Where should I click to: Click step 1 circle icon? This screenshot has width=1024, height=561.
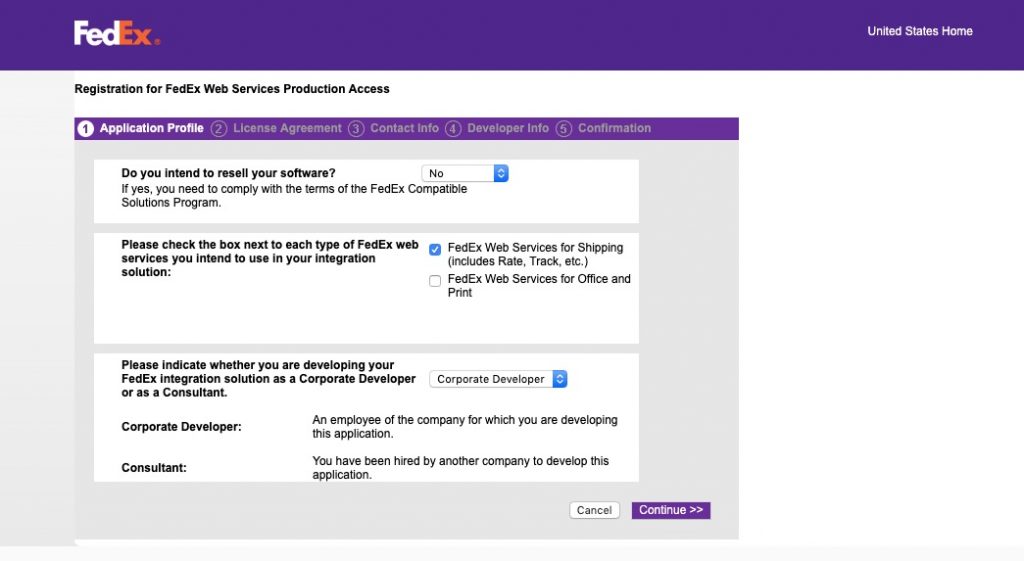tap(86, 129)
